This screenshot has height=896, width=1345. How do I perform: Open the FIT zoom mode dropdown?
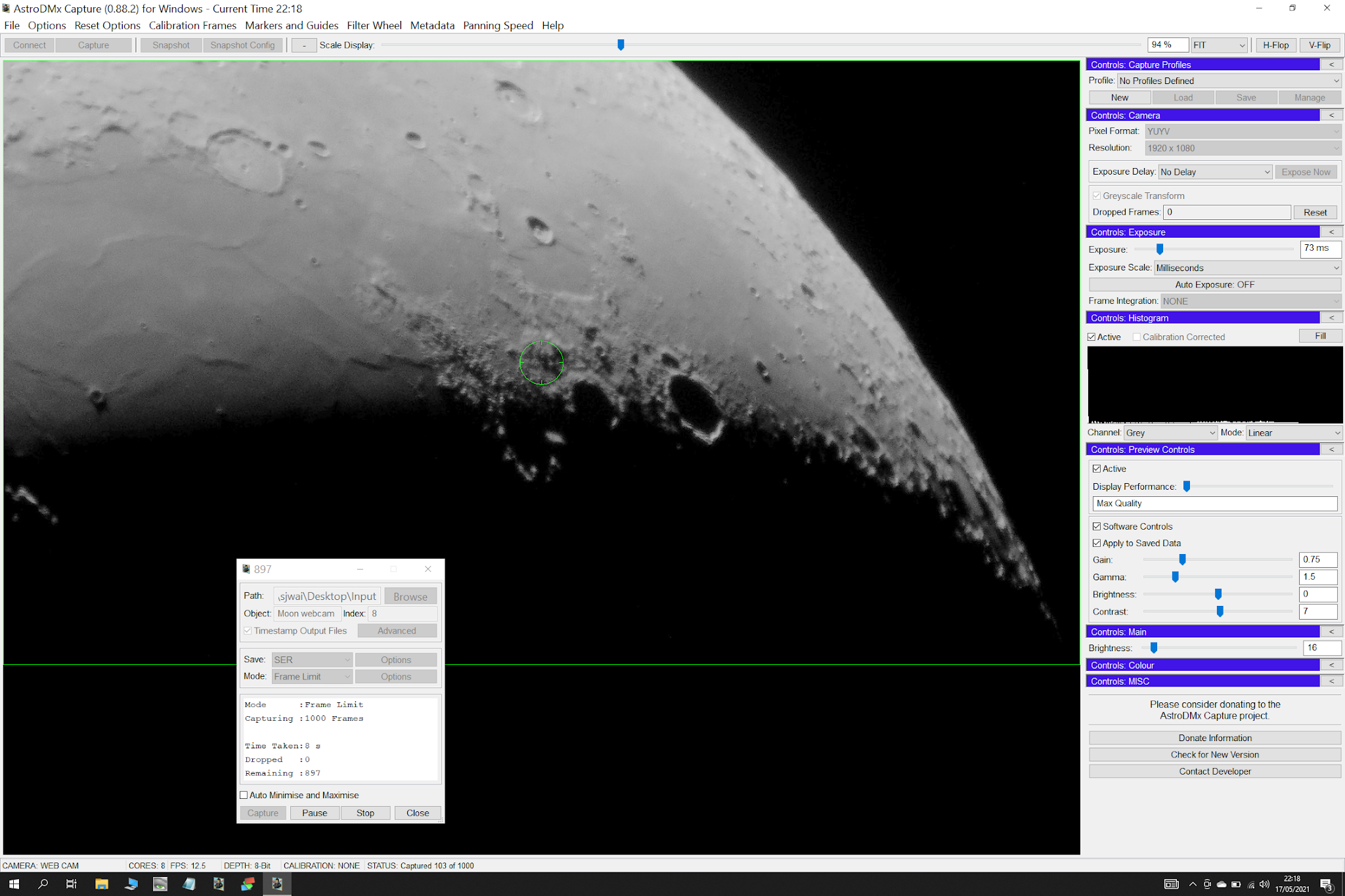pos(1219,45)
